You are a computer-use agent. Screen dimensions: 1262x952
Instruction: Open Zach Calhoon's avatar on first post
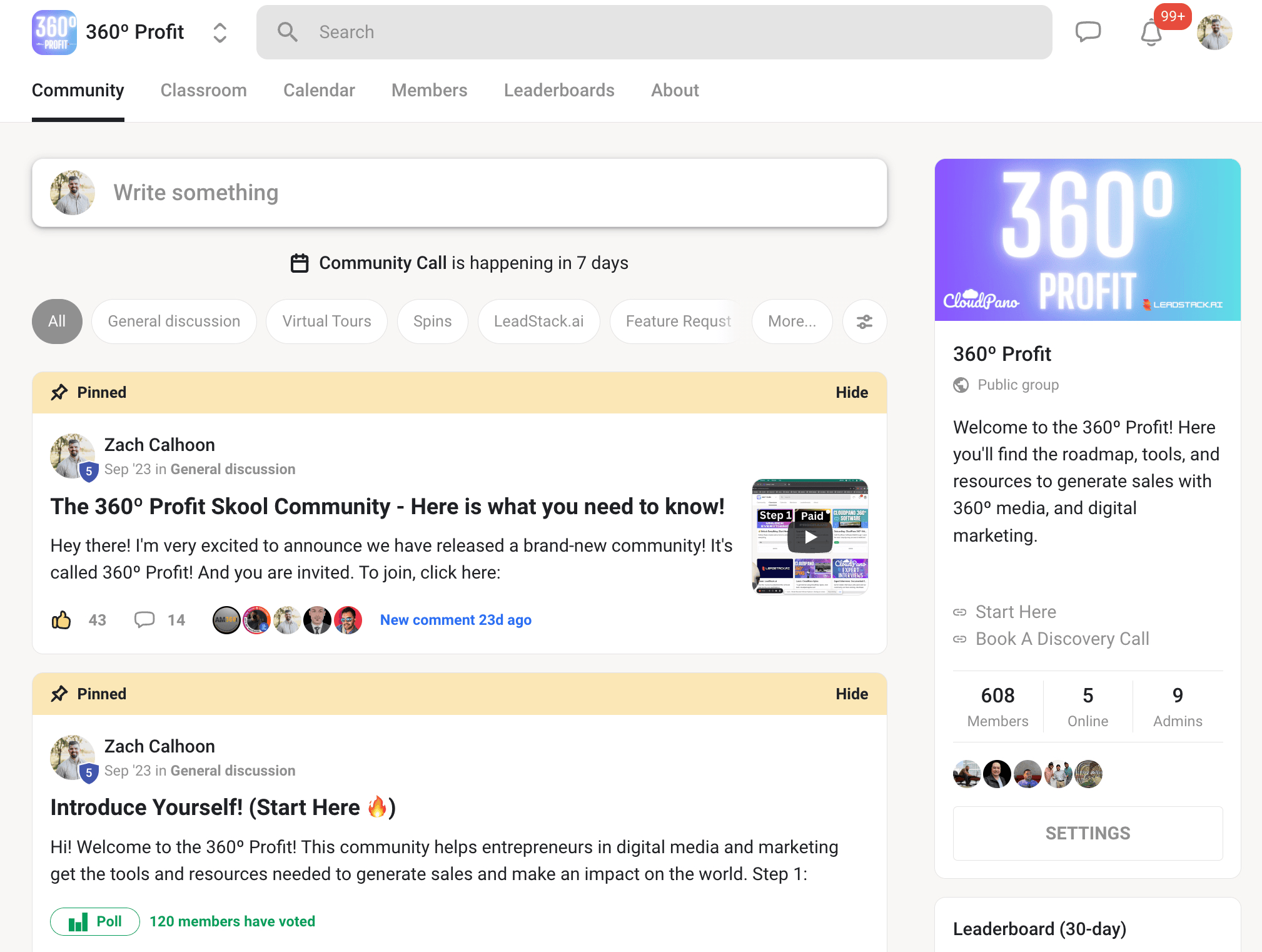coord(73,457)
